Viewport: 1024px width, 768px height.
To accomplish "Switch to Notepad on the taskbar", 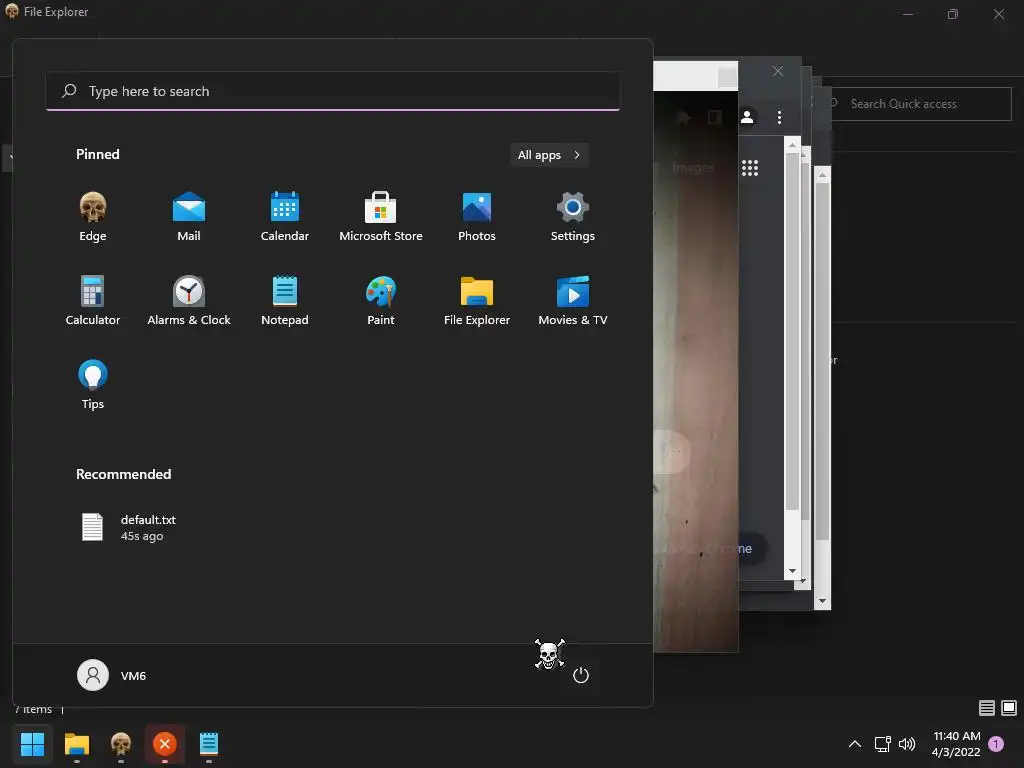I will tap(209, 744).
